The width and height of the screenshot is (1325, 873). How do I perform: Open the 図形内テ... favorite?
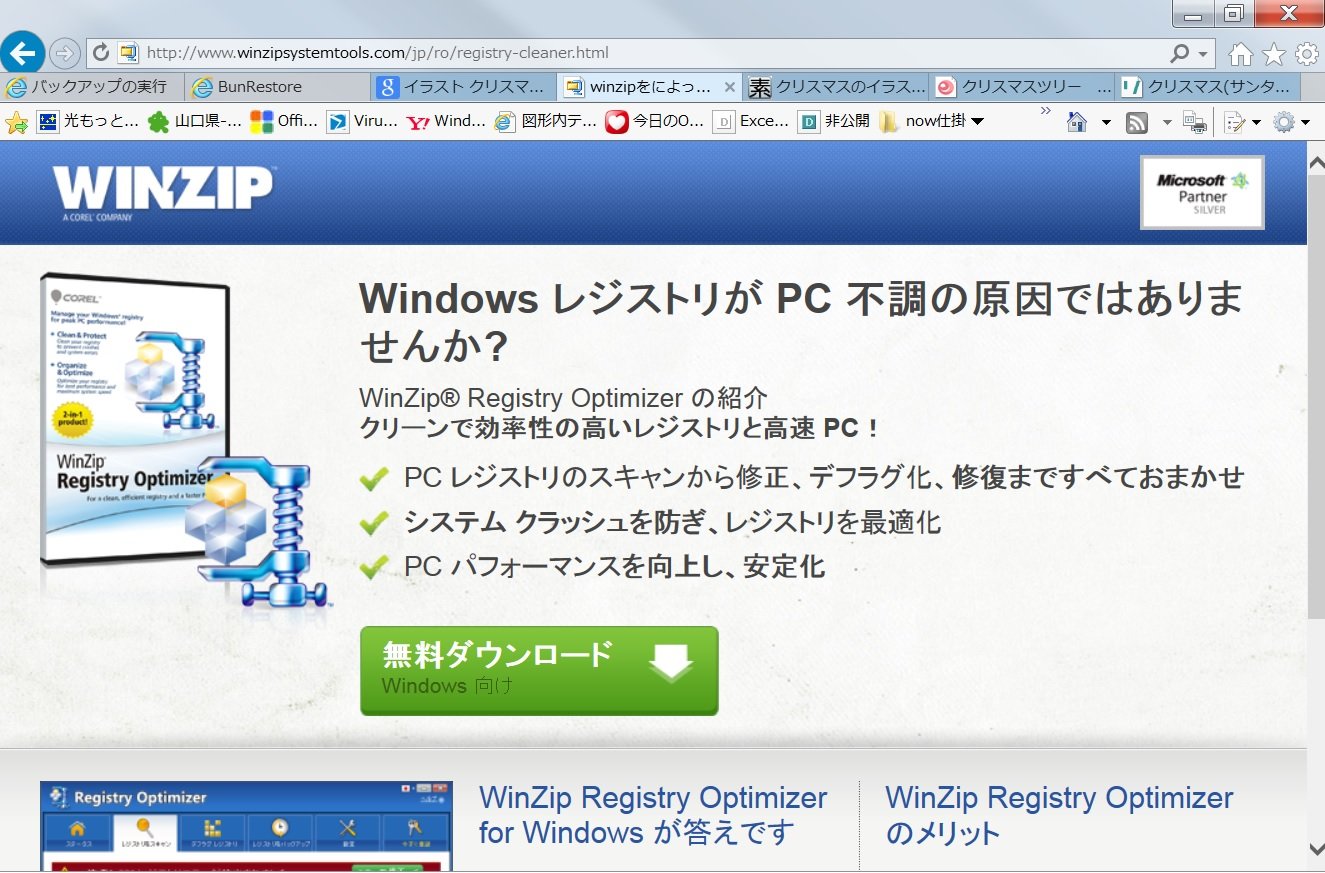pos(546,122)
